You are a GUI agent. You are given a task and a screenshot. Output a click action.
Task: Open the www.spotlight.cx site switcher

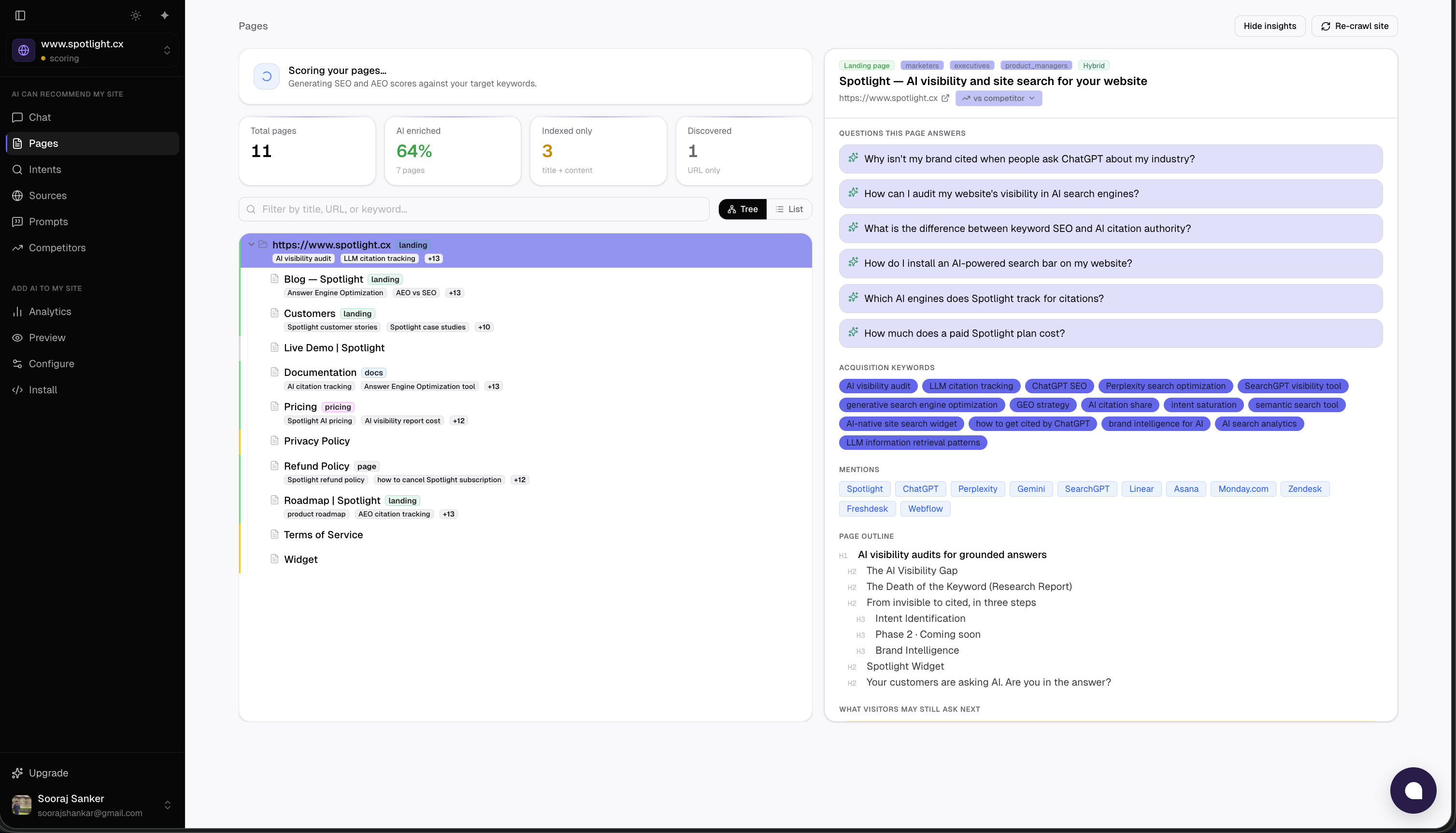[x=93, y=50]
